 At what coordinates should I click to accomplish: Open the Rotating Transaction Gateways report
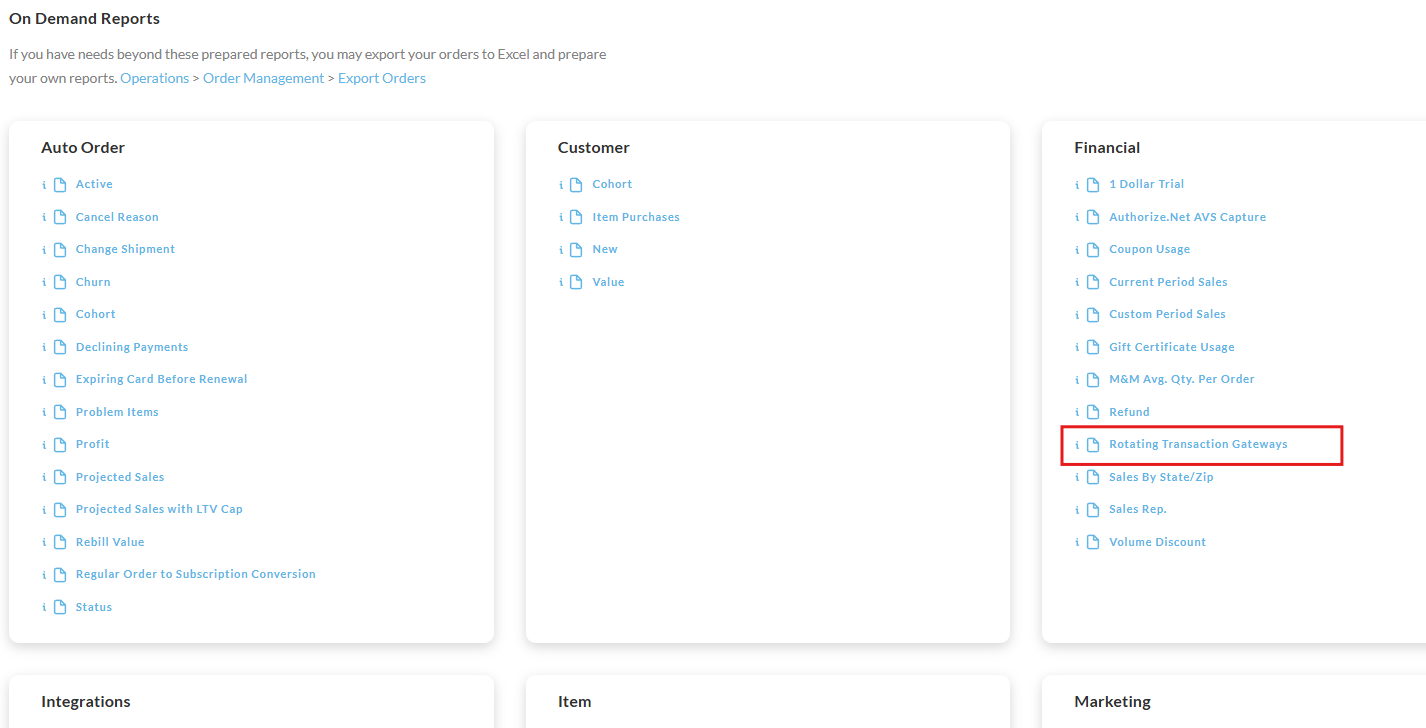click(1198, 444)
